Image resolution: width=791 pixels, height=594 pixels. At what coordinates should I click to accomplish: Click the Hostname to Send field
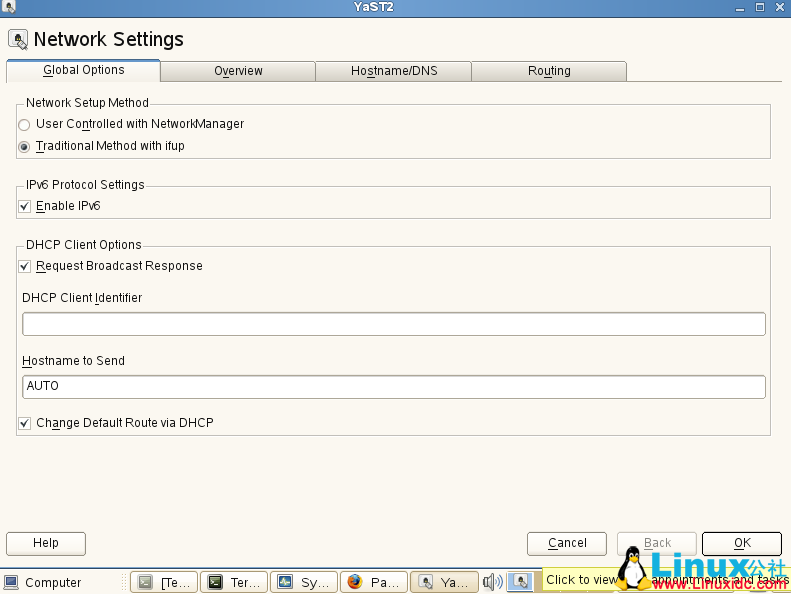394,387
